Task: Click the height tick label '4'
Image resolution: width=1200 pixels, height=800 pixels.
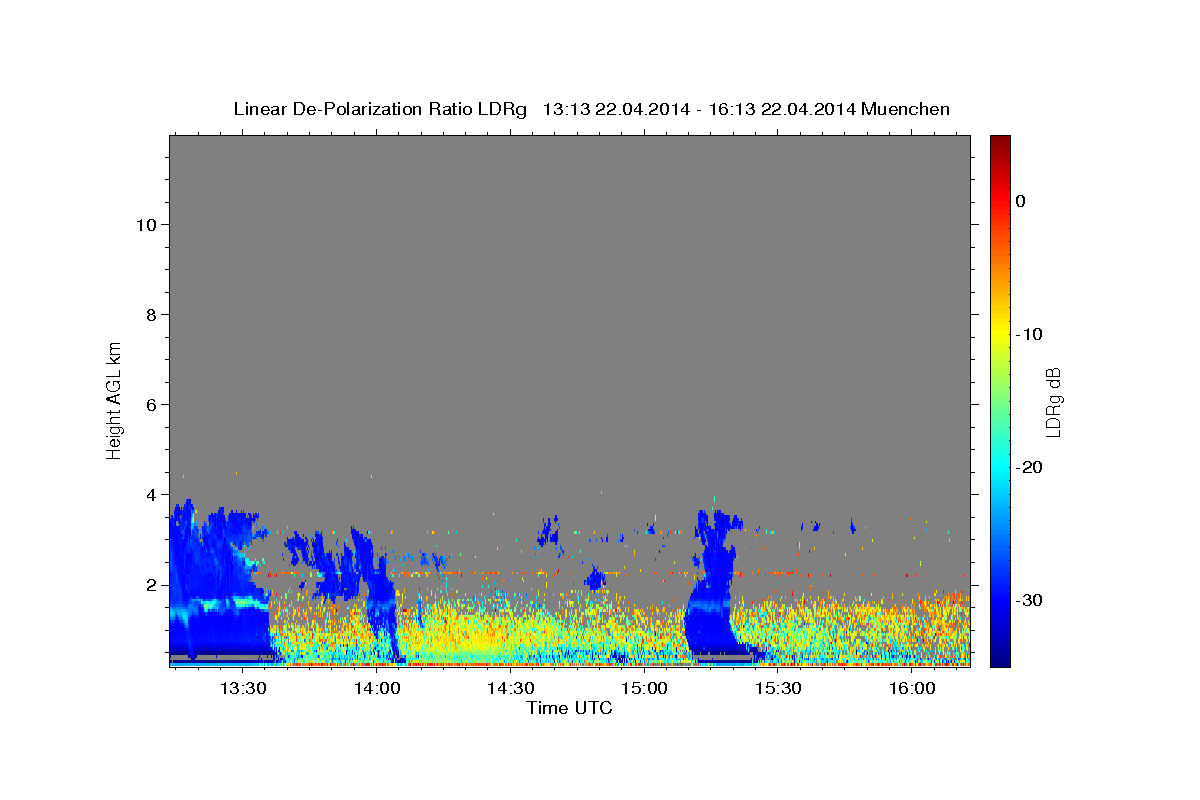Action: click(x=151, y=494)
